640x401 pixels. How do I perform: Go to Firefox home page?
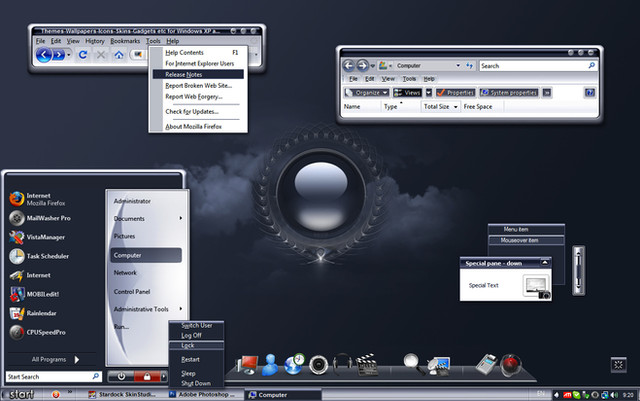pyautogui.click(x=119, y=54)
